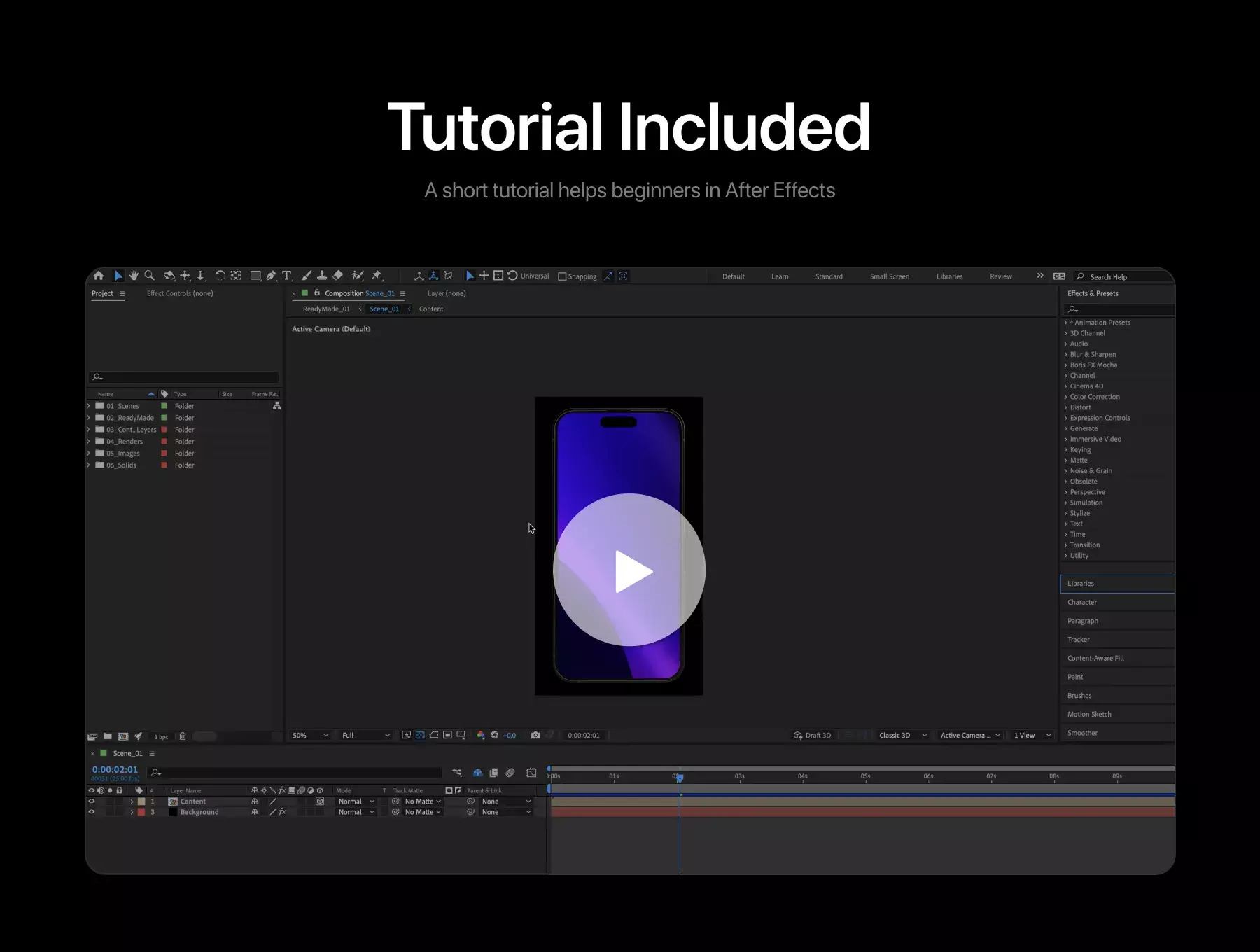Switch to the Review workspace
This screenshot has width=1260, height=952.
coord(1001,276)
